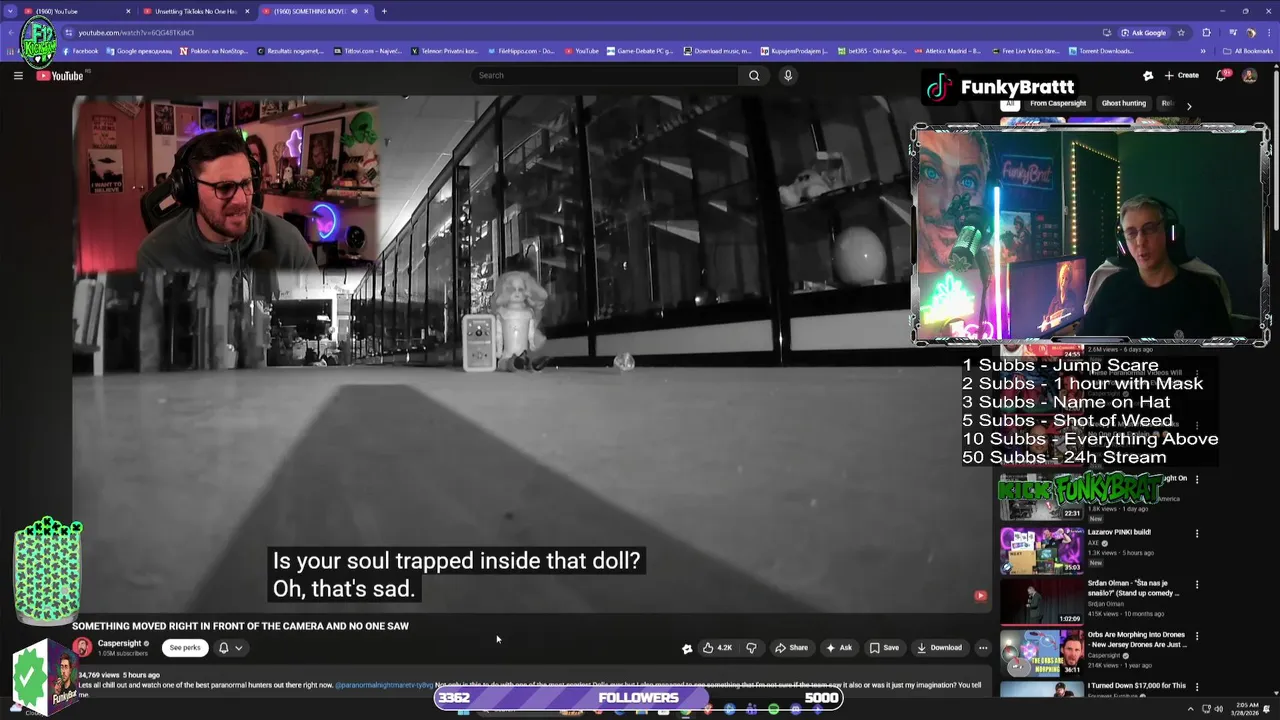The width and height of the screenshot is (1280, 720).
Task: Type in the YouTube search field
Action: click(x=605, y=75)
